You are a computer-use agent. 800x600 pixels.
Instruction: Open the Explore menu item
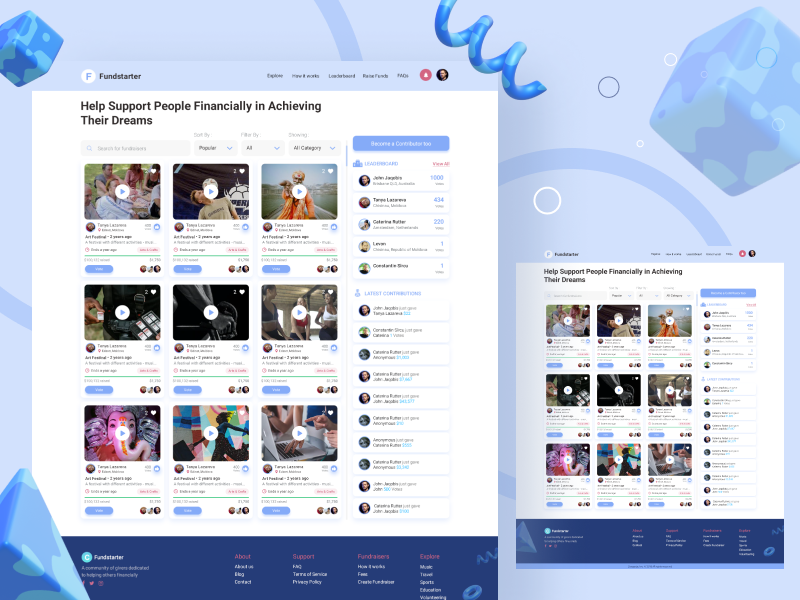point(275,75)
